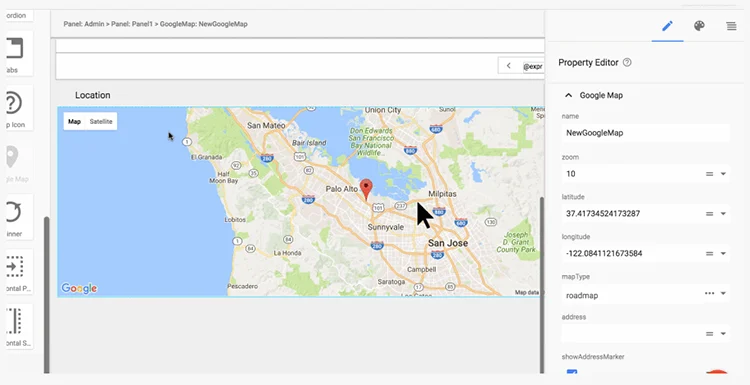This screenshot has width=750, height=385.
Task: Click the address input field
Action: pos(631,333)
